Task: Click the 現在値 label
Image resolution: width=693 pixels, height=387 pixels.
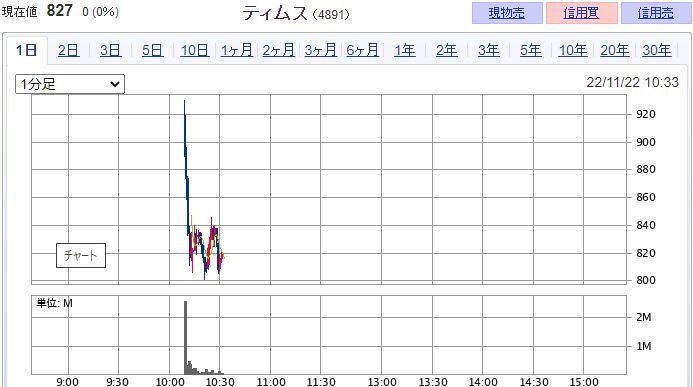Action: coord(19,11)
